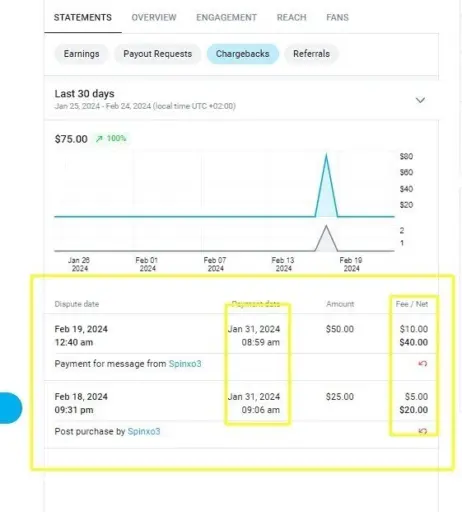
Task: Open Spinxo3 profile from post purchase
Action: pyautogui.click(x=144, y=431)
